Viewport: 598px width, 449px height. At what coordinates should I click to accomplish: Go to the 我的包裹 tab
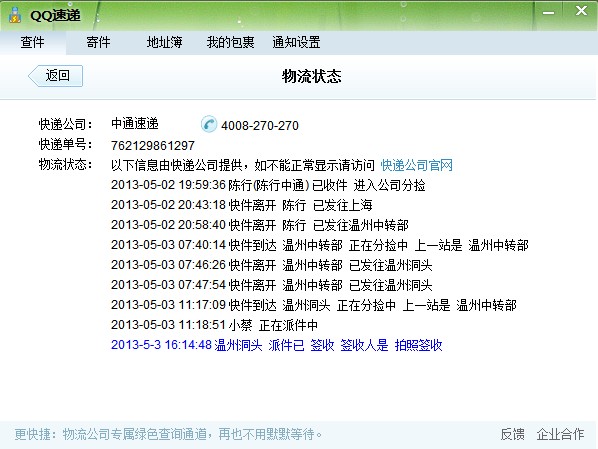(230, 42)
